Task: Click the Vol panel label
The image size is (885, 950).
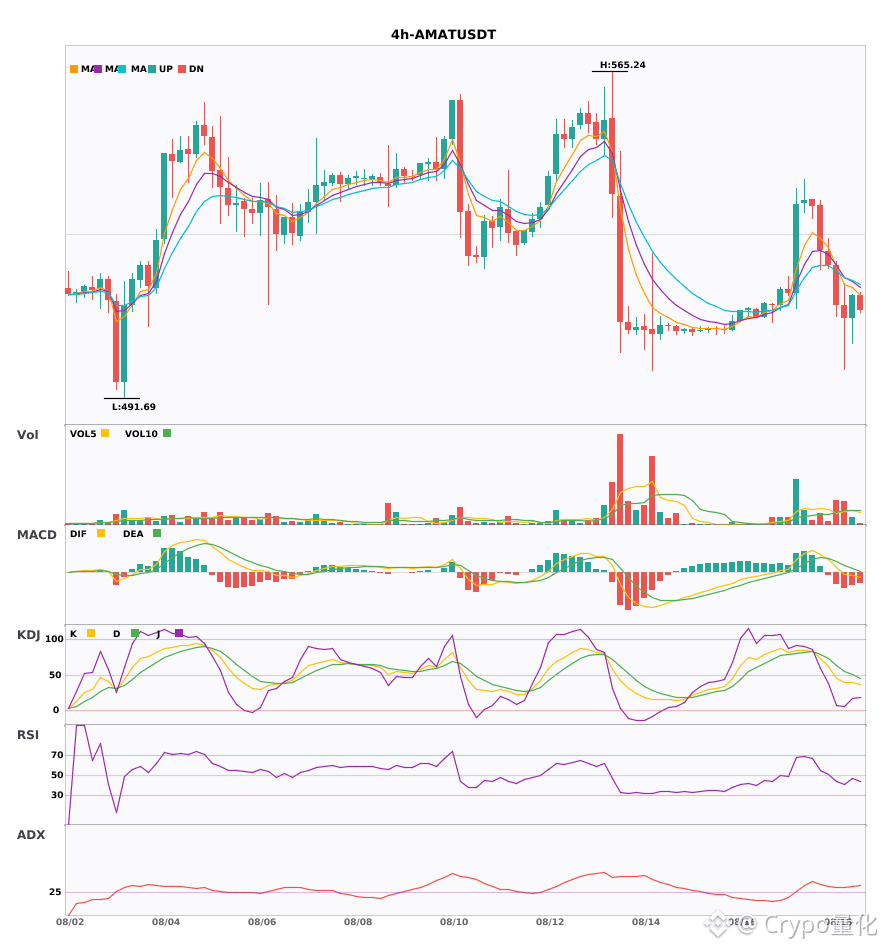Action: click(28, 435)
